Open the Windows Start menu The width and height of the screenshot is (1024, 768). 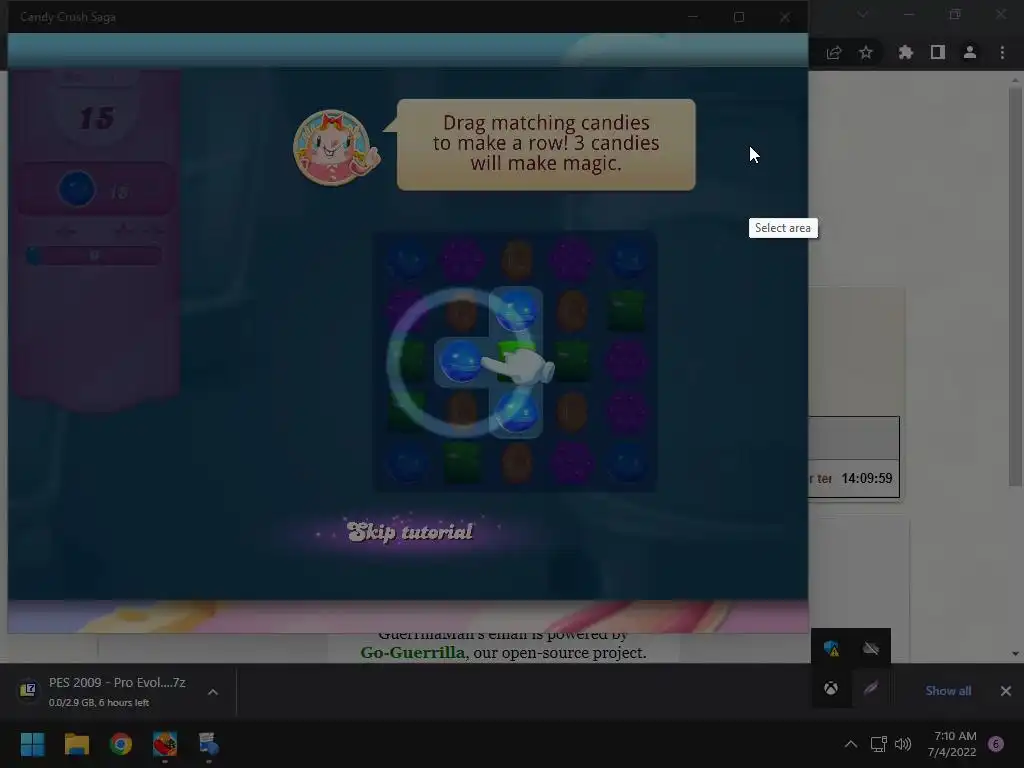[x=33, y=744]
